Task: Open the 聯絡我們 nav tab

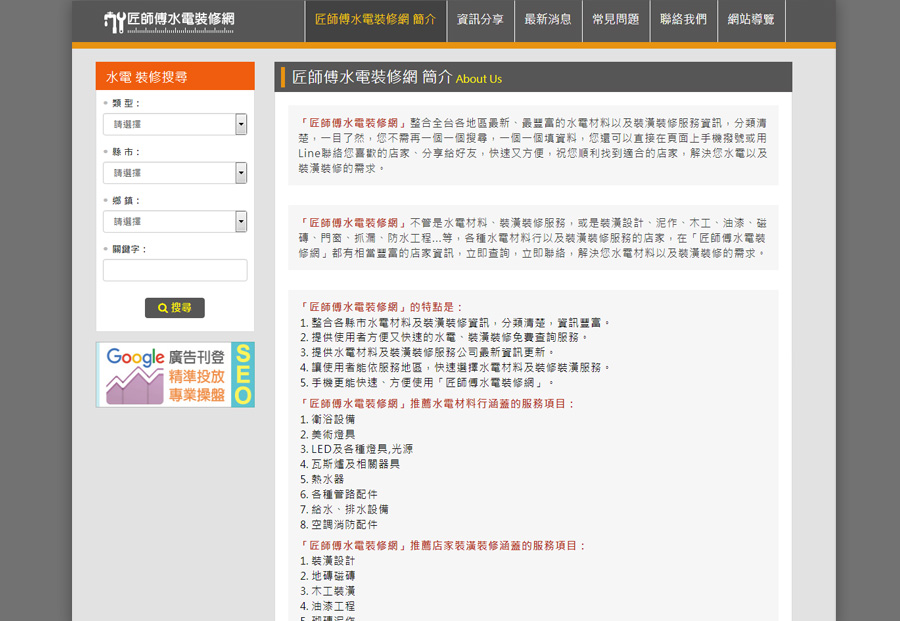Action: [x=684, y=21]
